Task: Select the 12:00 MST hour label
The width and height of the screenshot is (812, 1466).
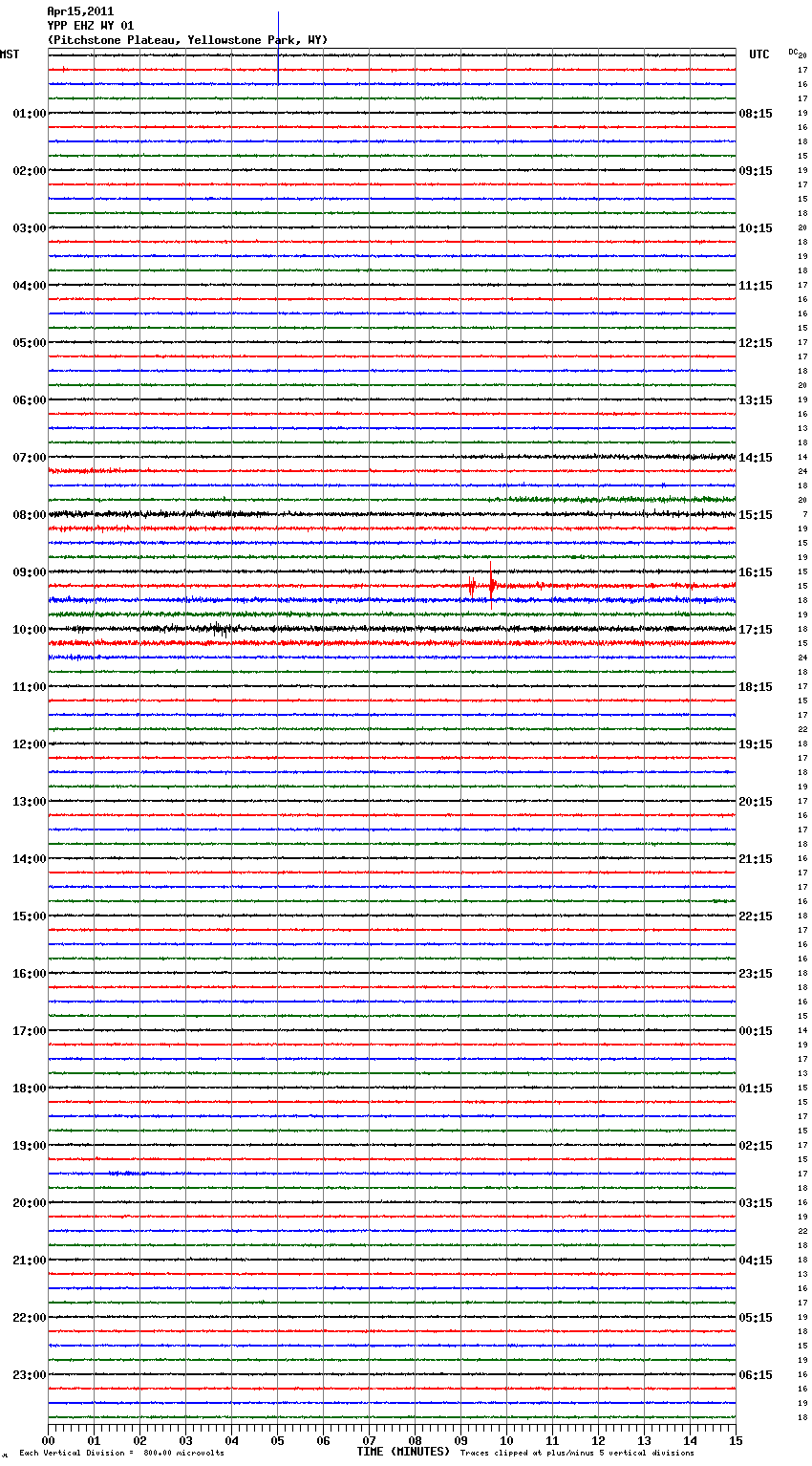Action: point(30,744)
